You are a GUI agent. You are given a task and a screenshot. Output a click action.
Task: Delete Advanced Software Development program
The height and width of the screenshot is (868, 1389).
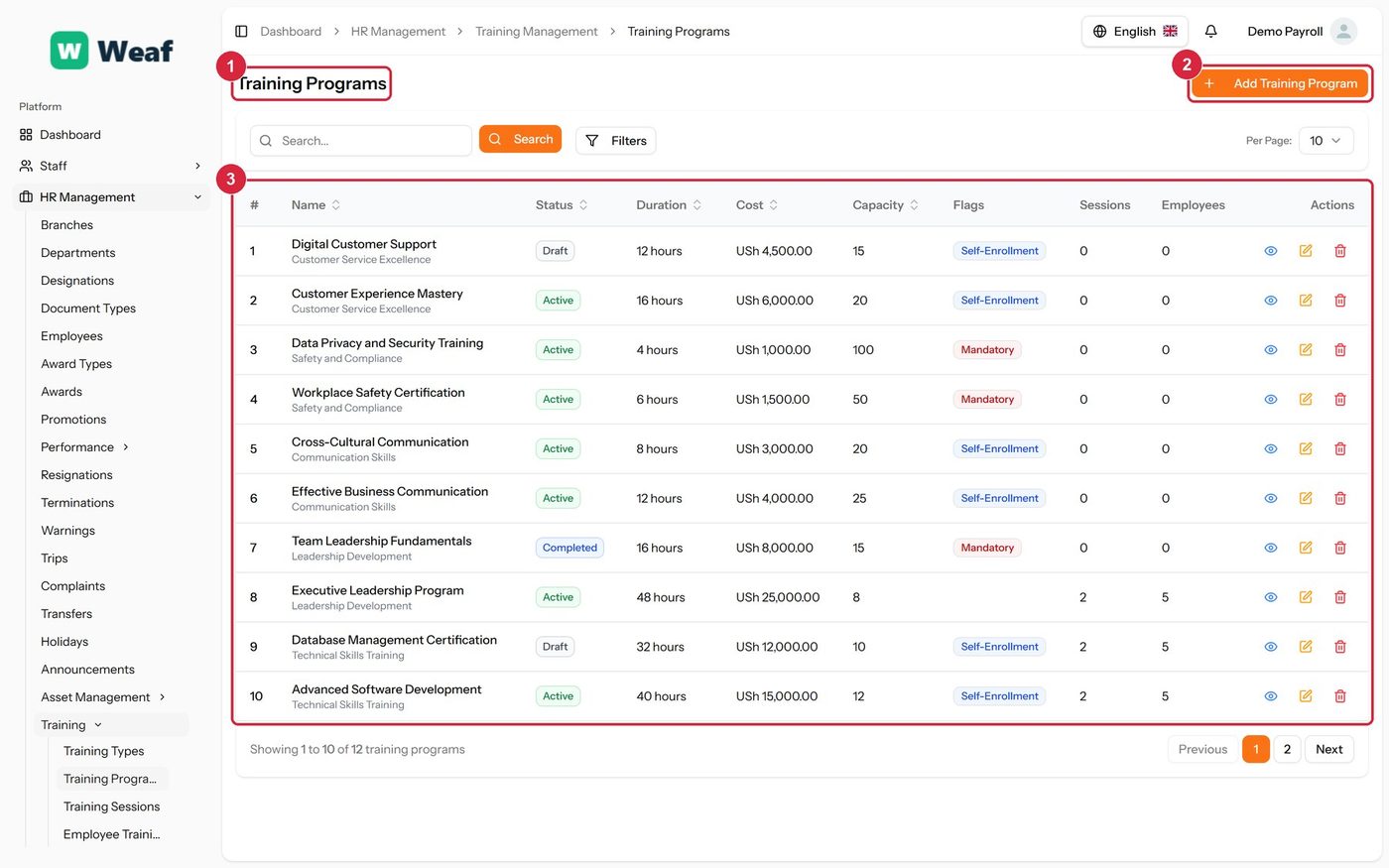[x=1340, y=696]
